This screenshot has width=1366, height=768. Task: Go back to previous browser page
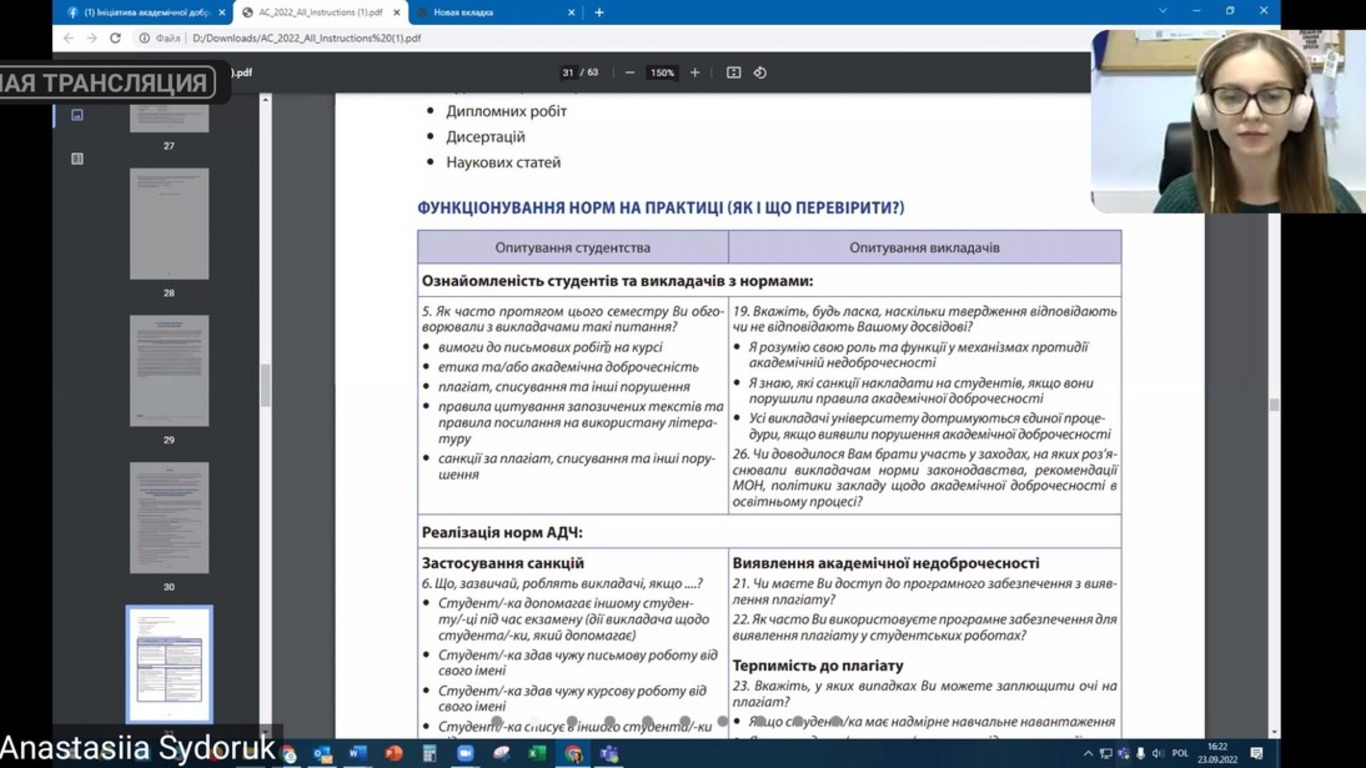coord(68,38)
